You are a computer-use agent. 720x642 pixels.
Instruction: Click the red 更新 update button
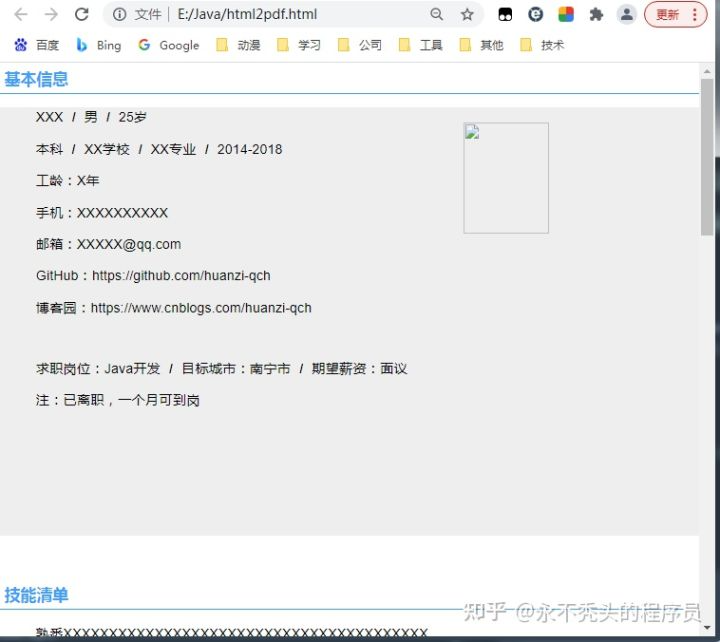[667, 15]
